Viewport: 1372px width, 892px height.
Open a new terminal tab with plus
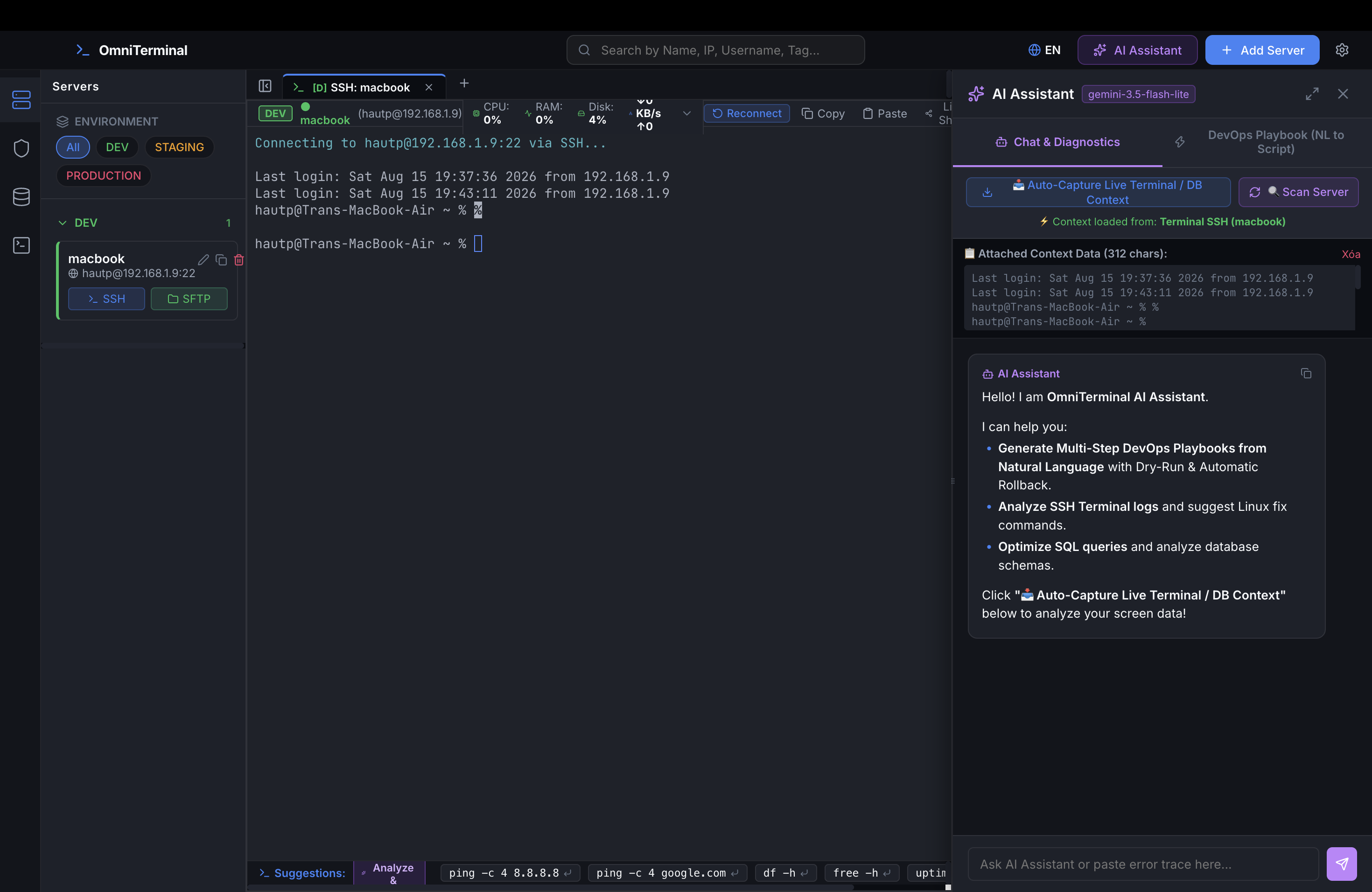tap(464, 84)
